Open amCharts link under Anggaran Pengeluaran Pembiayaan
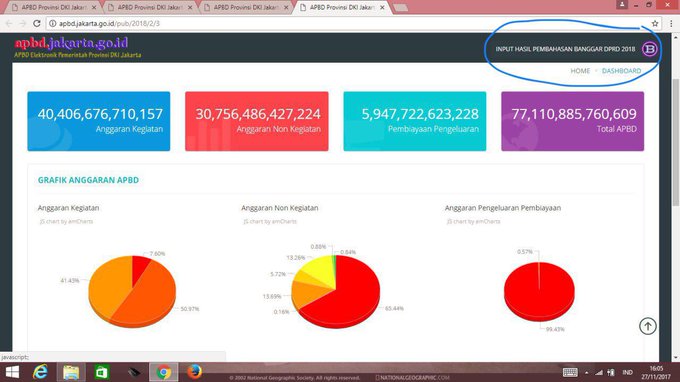This screenshot has height=382, width=680. coord(474,221)
